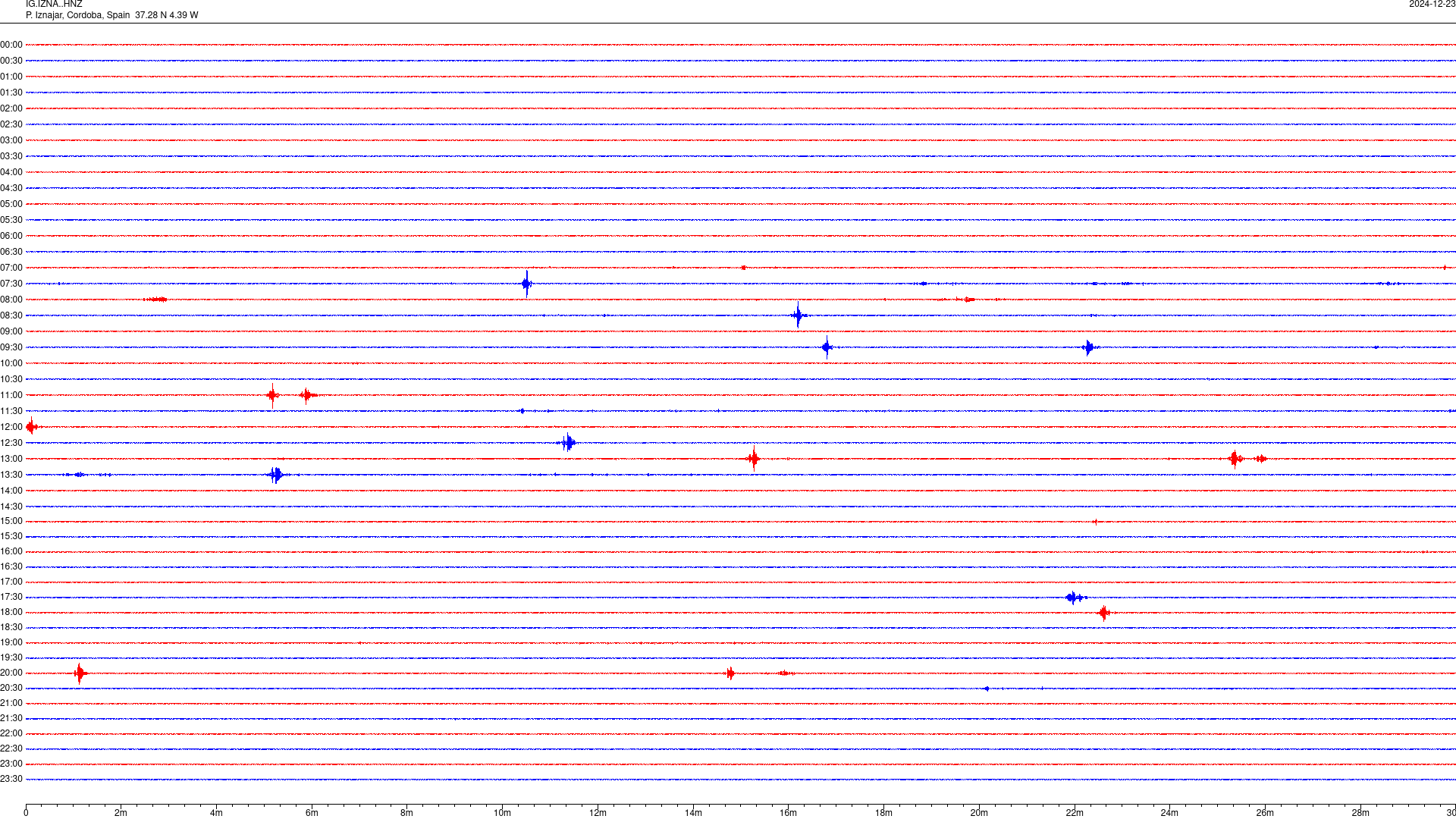The image size is (1456, 819).
Task: Select the 06:30 time row label
Action: pos(11,252)
